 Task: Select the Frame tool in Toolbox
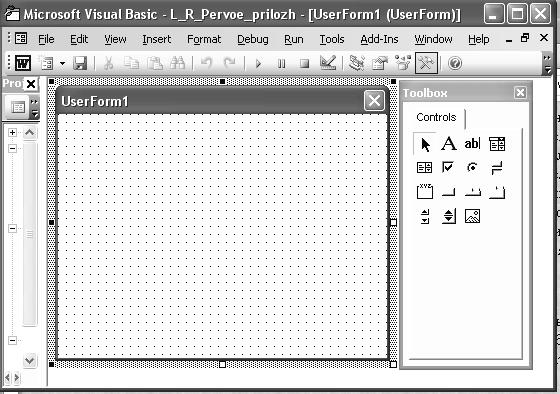425,191
